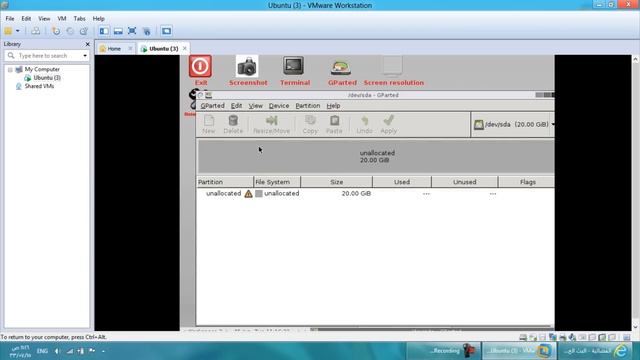Click VMware power yellow toolbar icon
This screenshot has height=360, width=640.
pyautogui.click(x=8, y=31)
